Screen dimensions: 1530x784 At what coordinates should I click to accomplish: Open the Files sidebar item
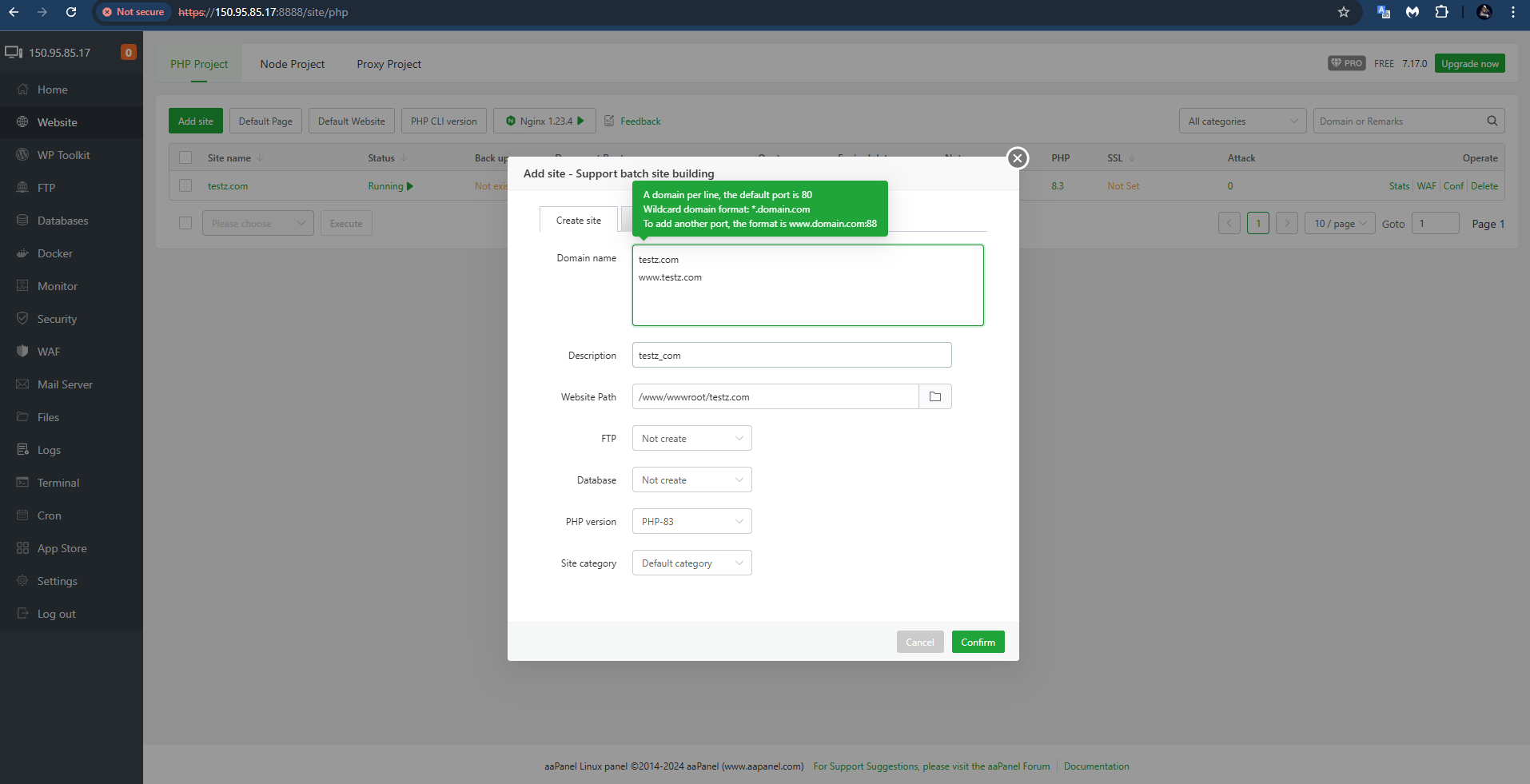[71, 417]
